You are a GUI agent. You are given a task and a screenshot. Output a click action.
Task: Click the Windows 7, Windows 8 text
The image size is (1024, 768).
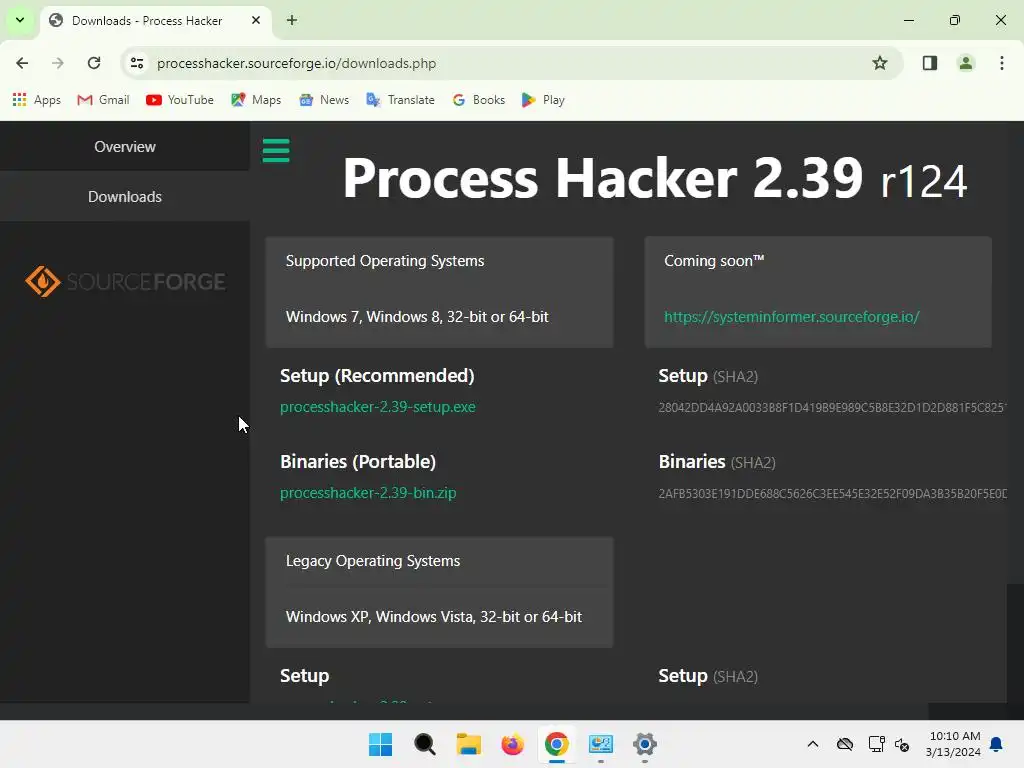click(417, 317)
